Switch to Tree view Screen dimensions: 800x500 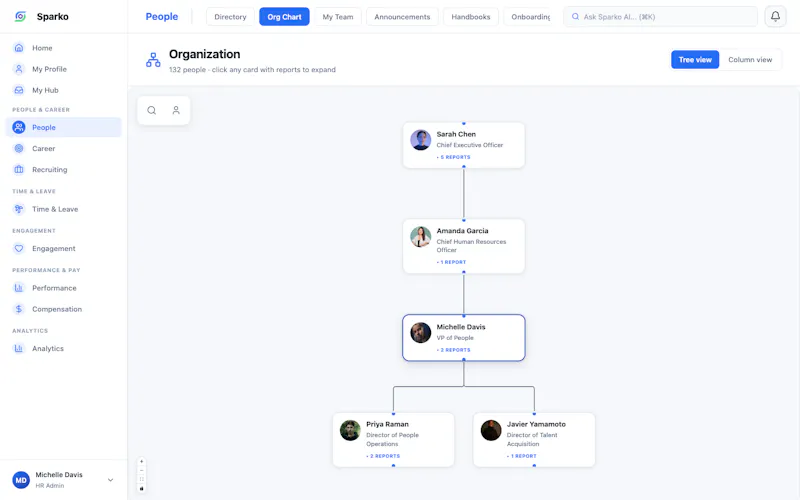[x=695, y=60]
